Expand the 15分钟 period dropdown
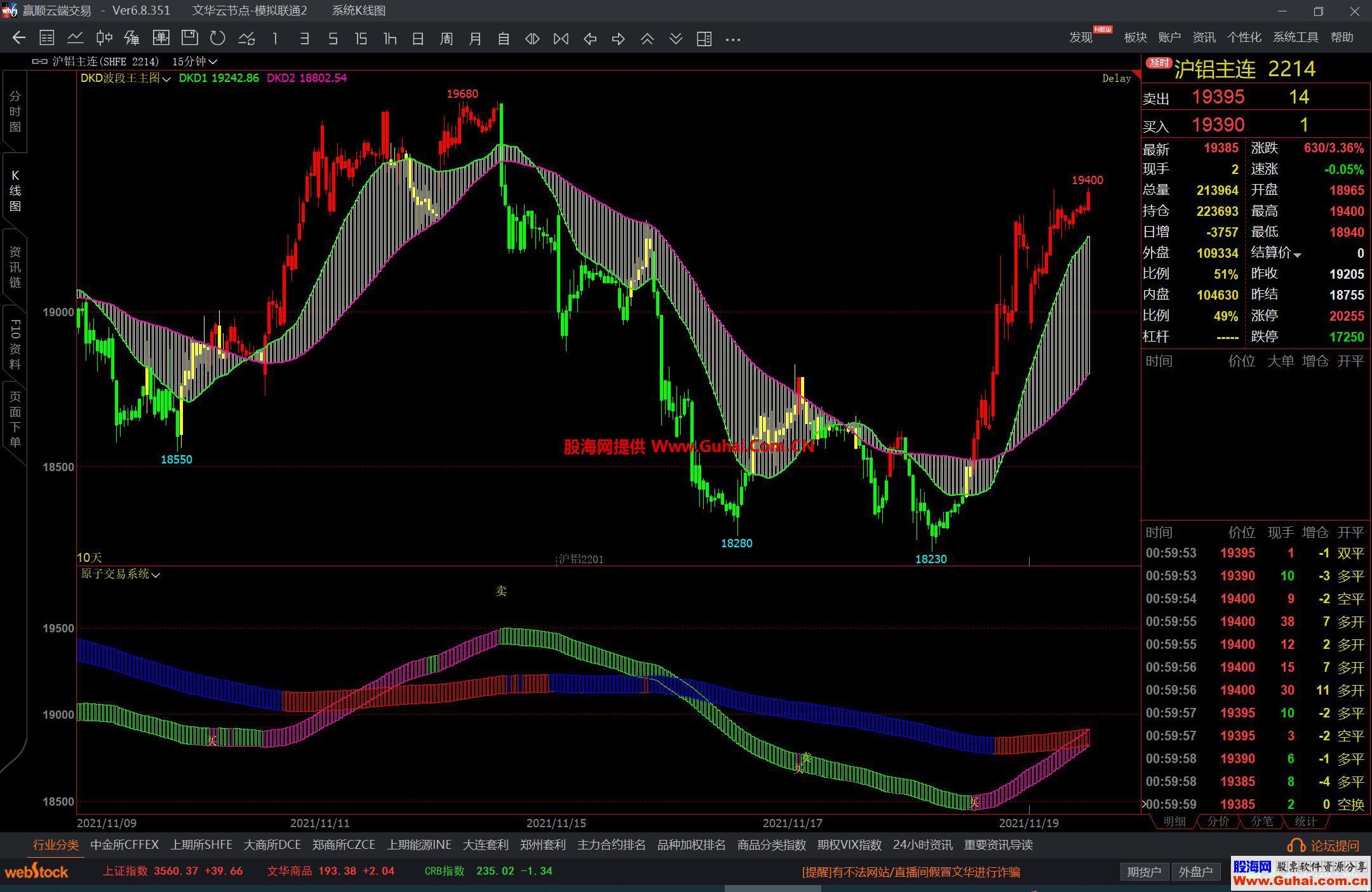 [x=194, y=62]
